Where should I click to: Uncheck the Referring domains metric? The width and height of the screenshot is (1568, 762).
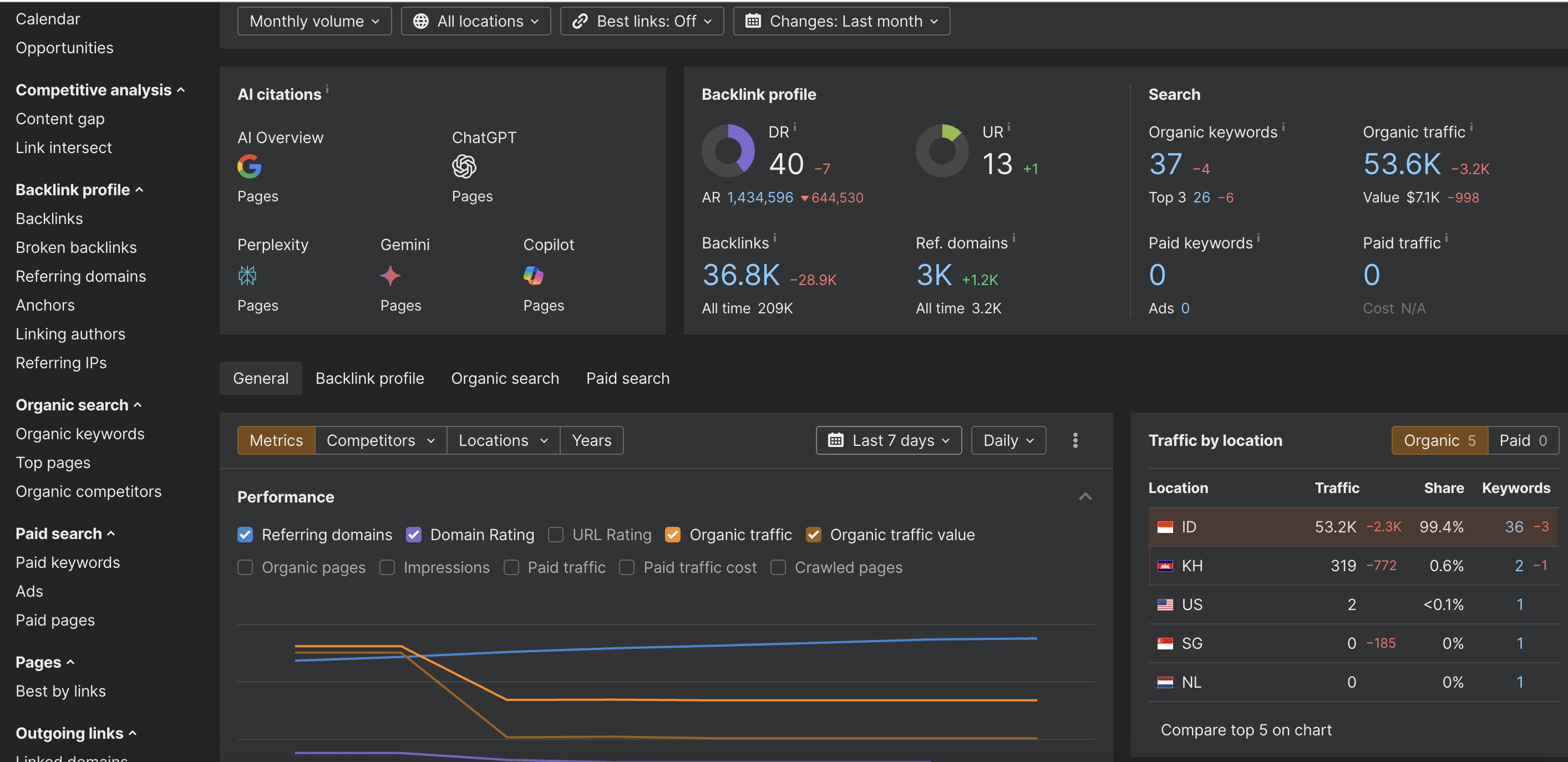[x=245, y=535]
